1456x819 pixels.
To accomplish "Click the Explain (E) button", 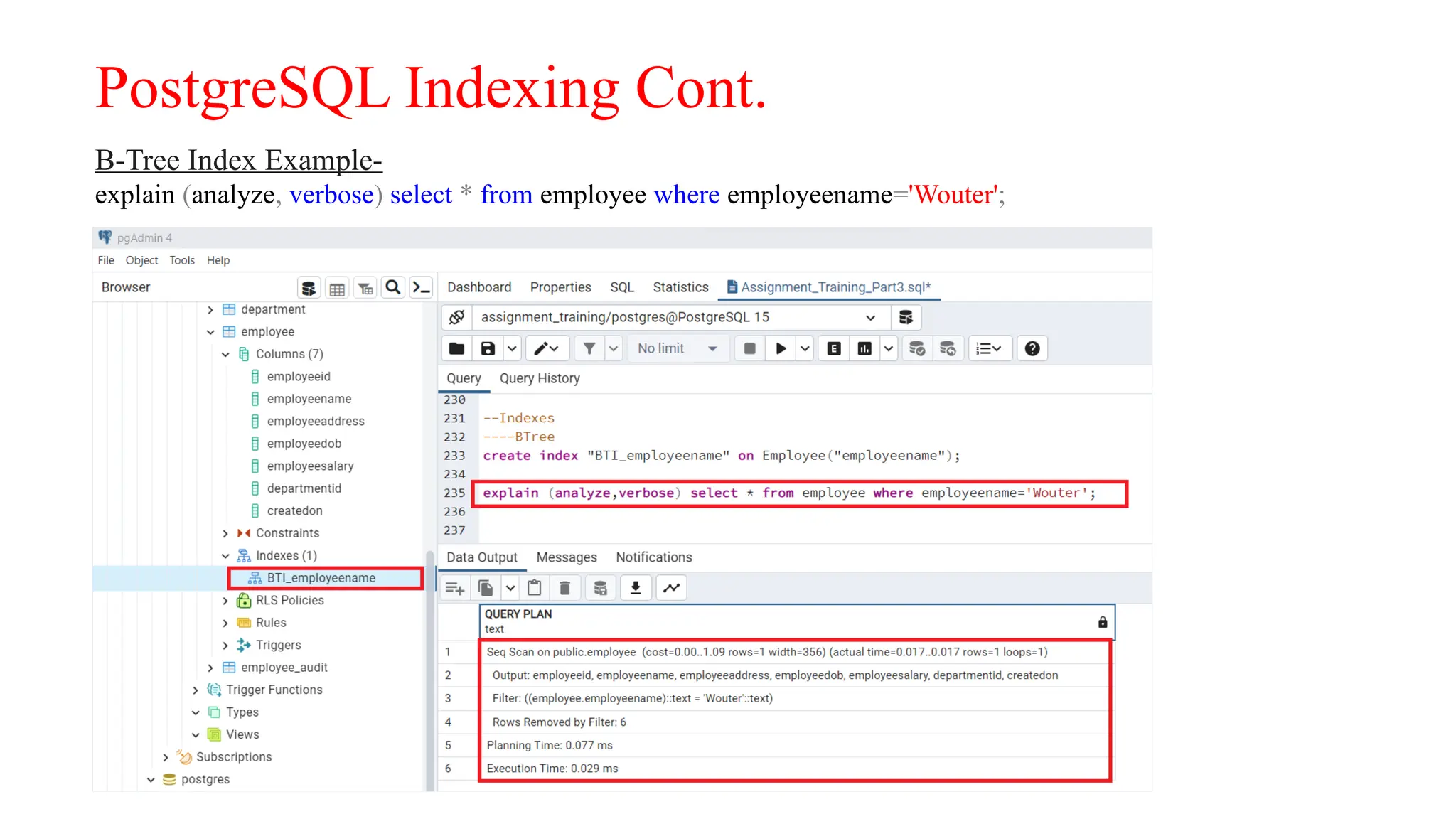I will click(x=834, y=348).
